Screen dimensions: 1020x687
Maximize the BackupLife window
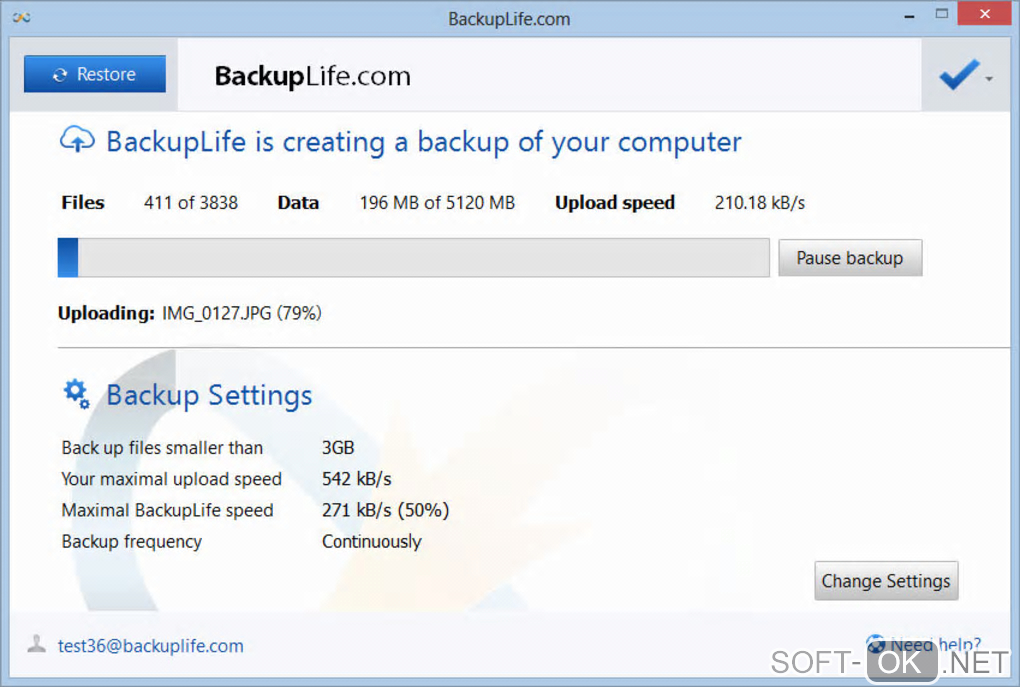(940, 14)
